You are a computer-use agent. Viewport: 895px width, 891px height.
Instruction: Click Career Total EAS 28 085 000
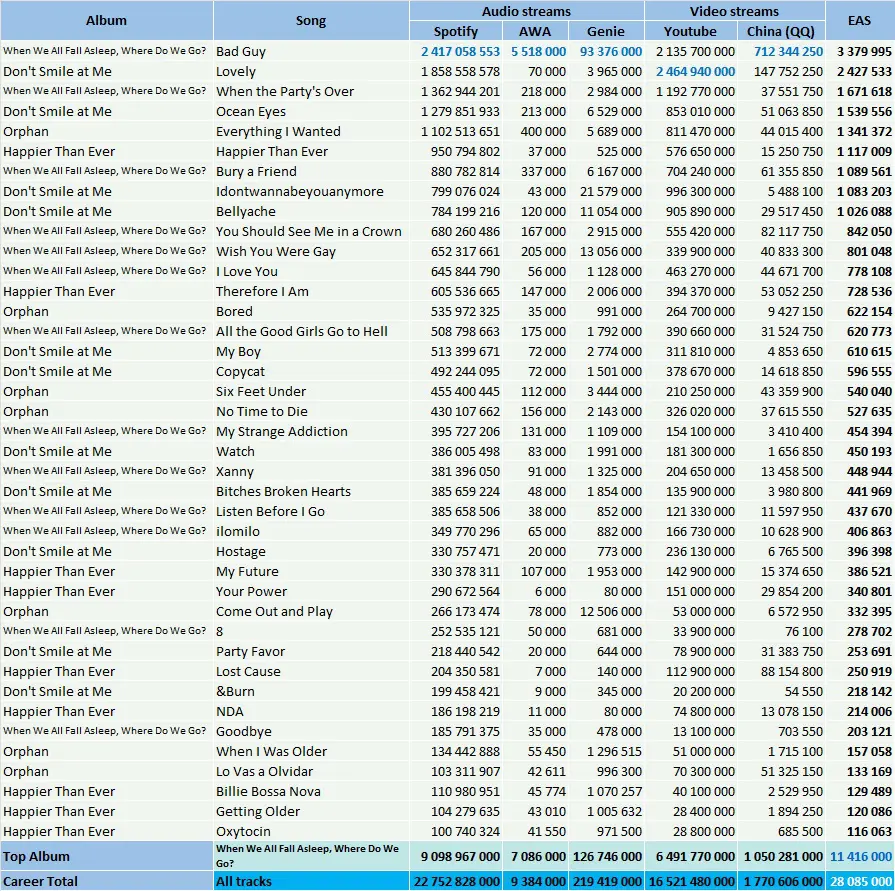tap(861, 881)
